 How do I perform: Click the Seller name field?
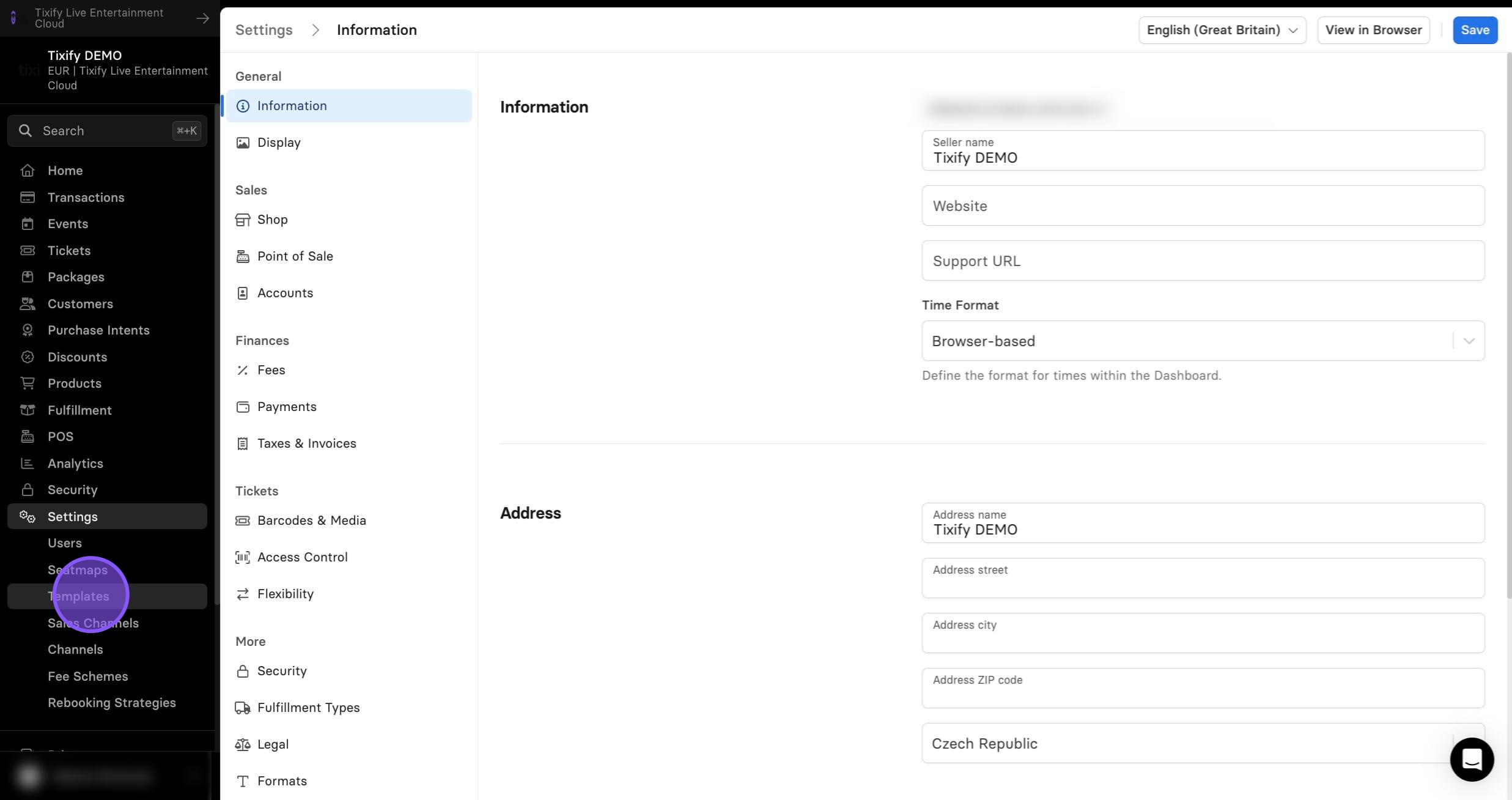[x=1203, y=150]
